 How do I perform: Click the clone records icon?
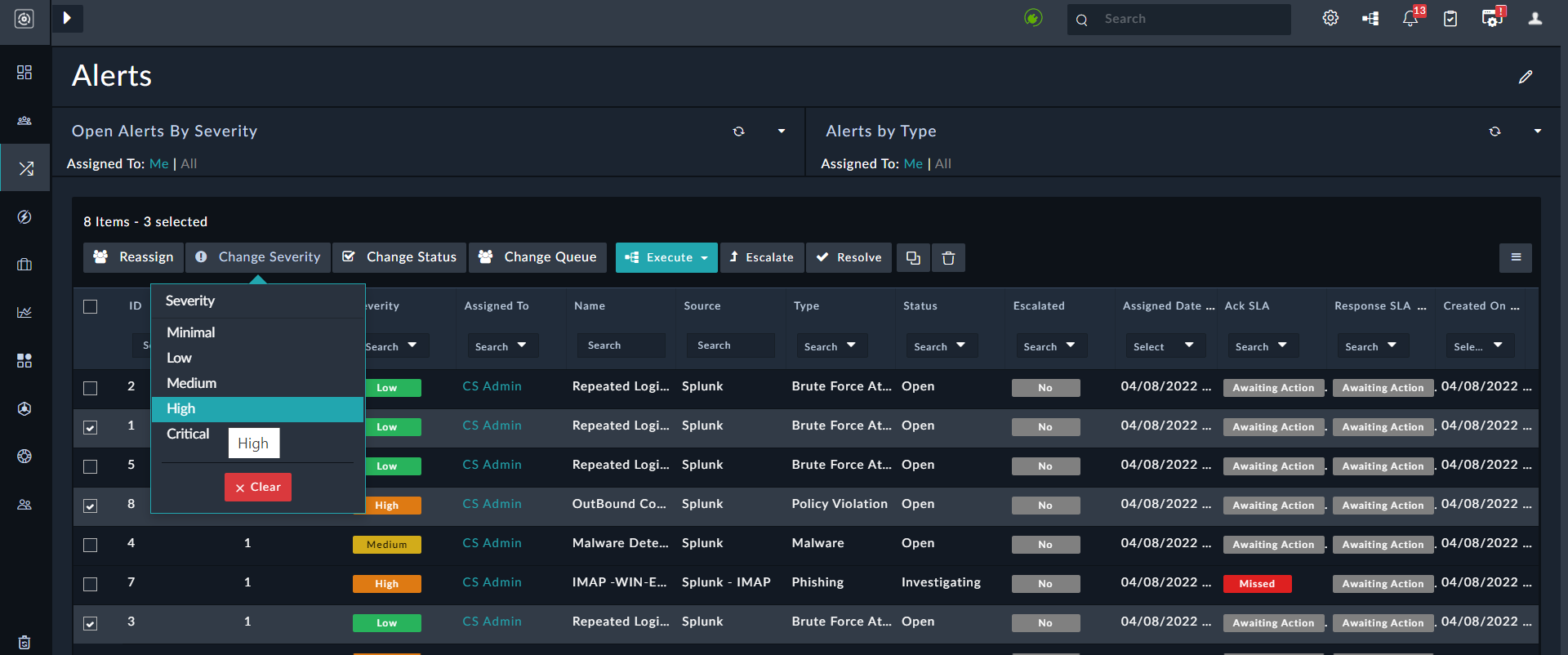point(913,258)
